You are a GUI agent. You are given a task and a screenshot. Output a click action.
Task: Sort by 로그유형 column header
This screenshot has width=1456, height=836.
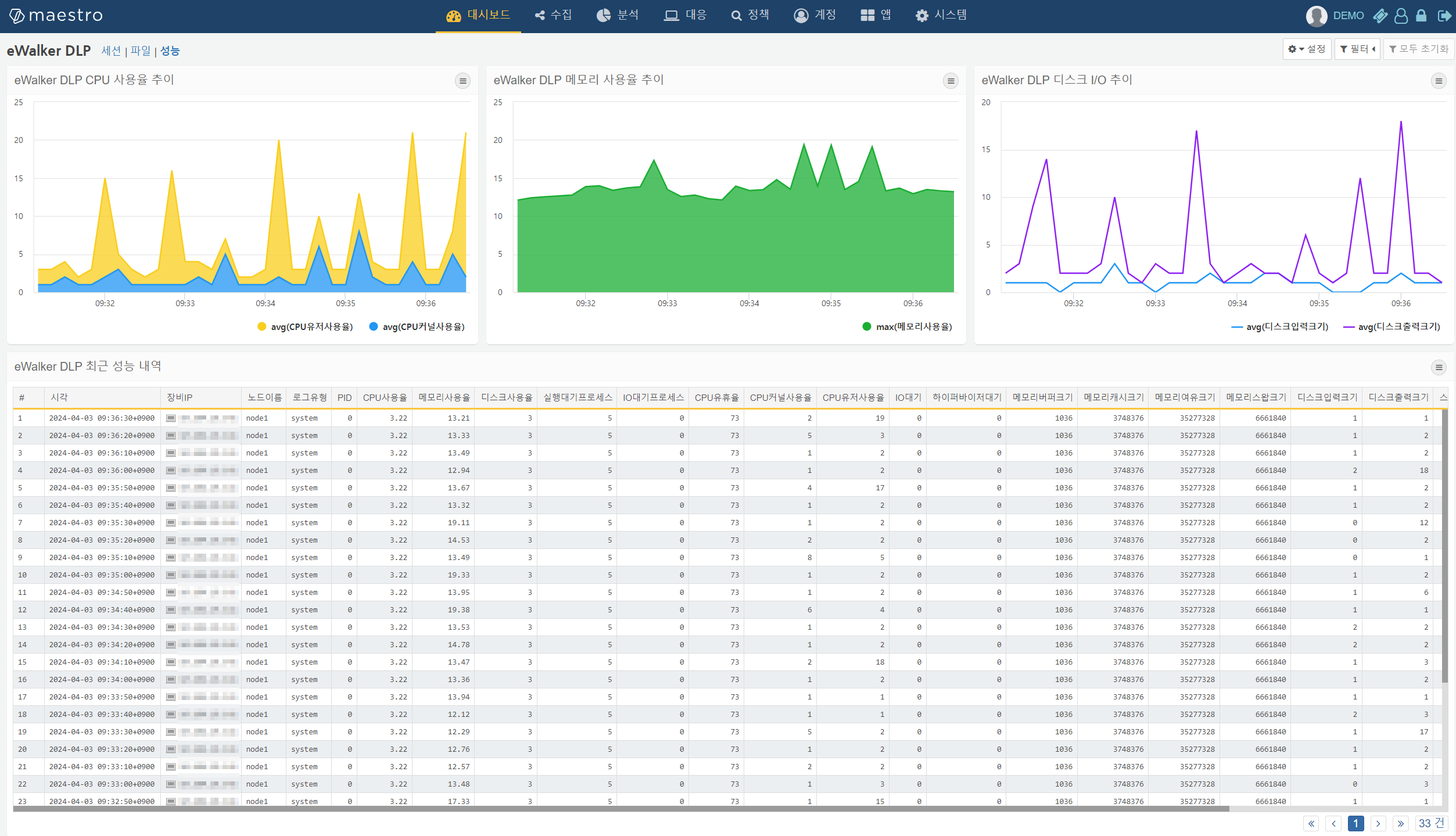[310, 397]
